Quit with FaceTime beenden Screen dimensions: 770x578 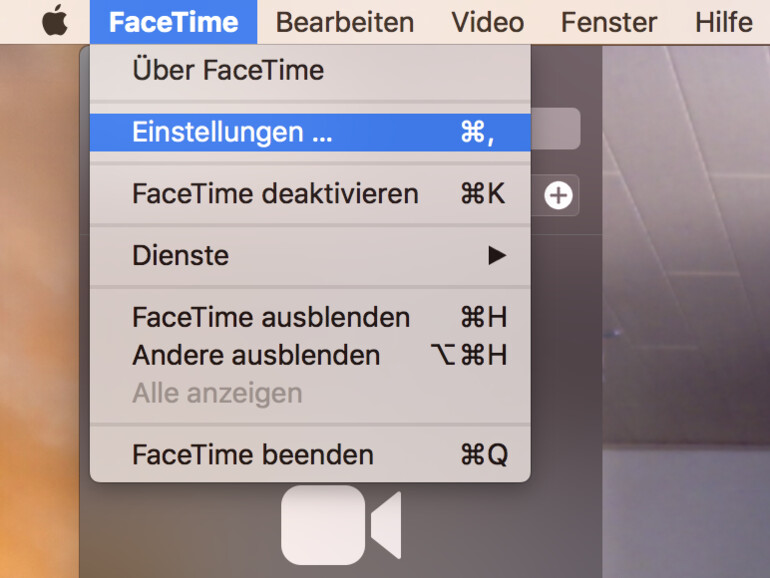[x=253, y=455]
